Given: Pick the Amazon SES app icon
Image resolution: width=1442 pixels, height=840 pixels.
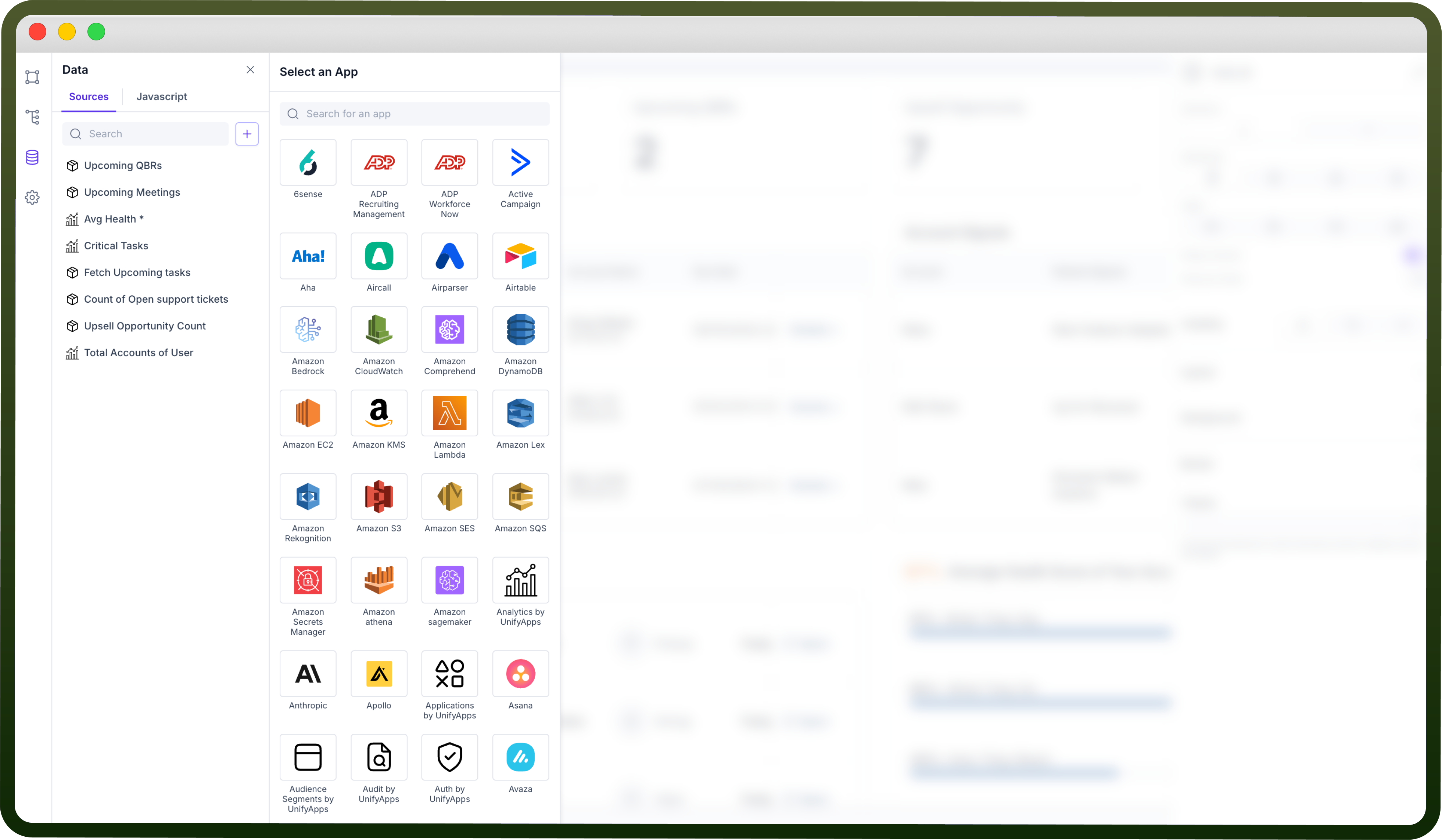Looking at the screenshot, I should (450, 496).
